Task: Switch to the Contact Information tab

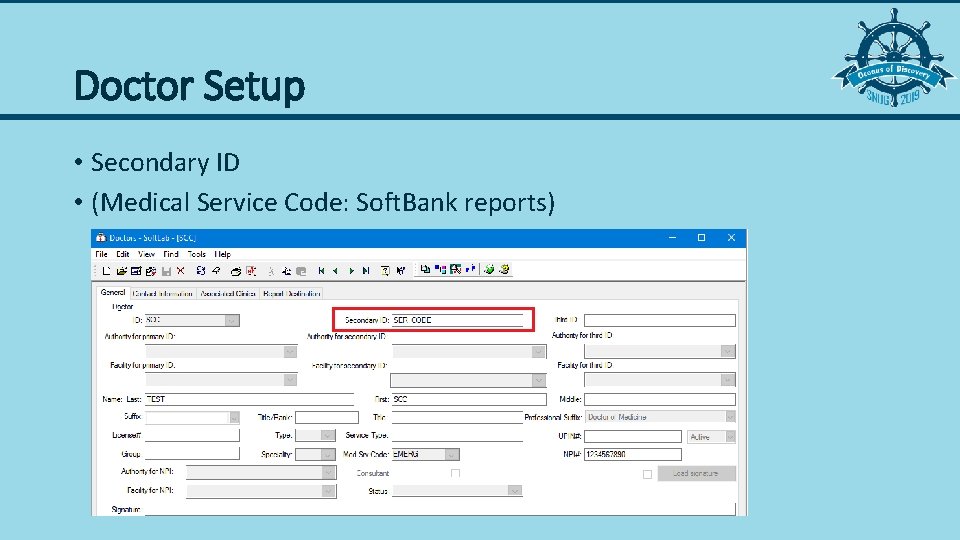Action: click(163, 294)
